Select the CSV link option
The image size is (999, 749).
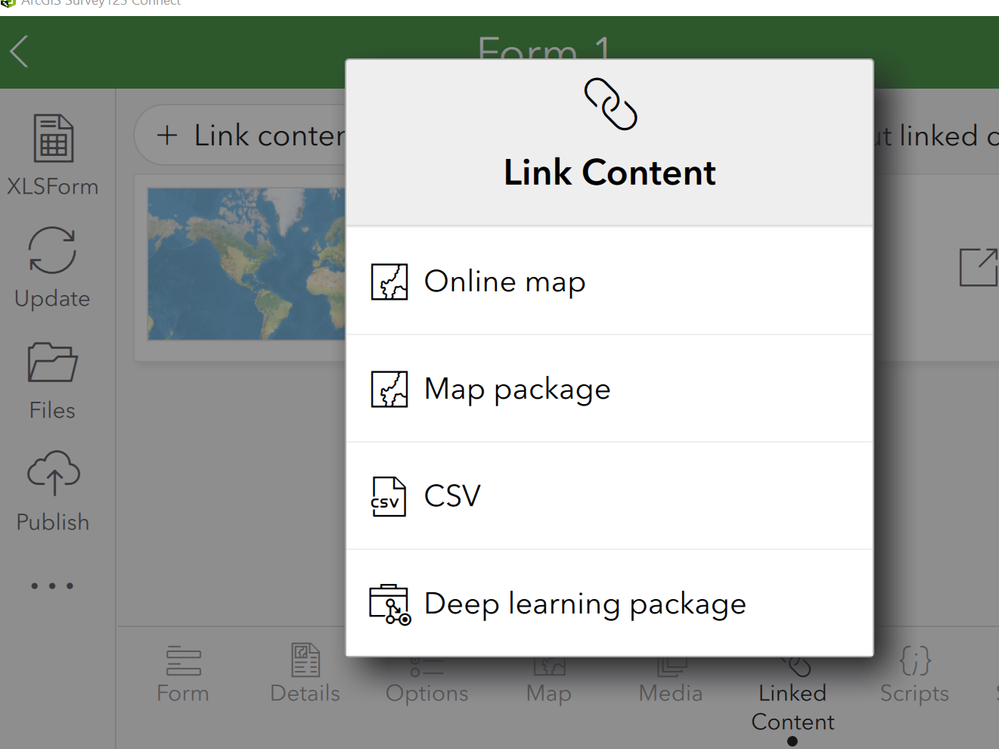[610, 496]
